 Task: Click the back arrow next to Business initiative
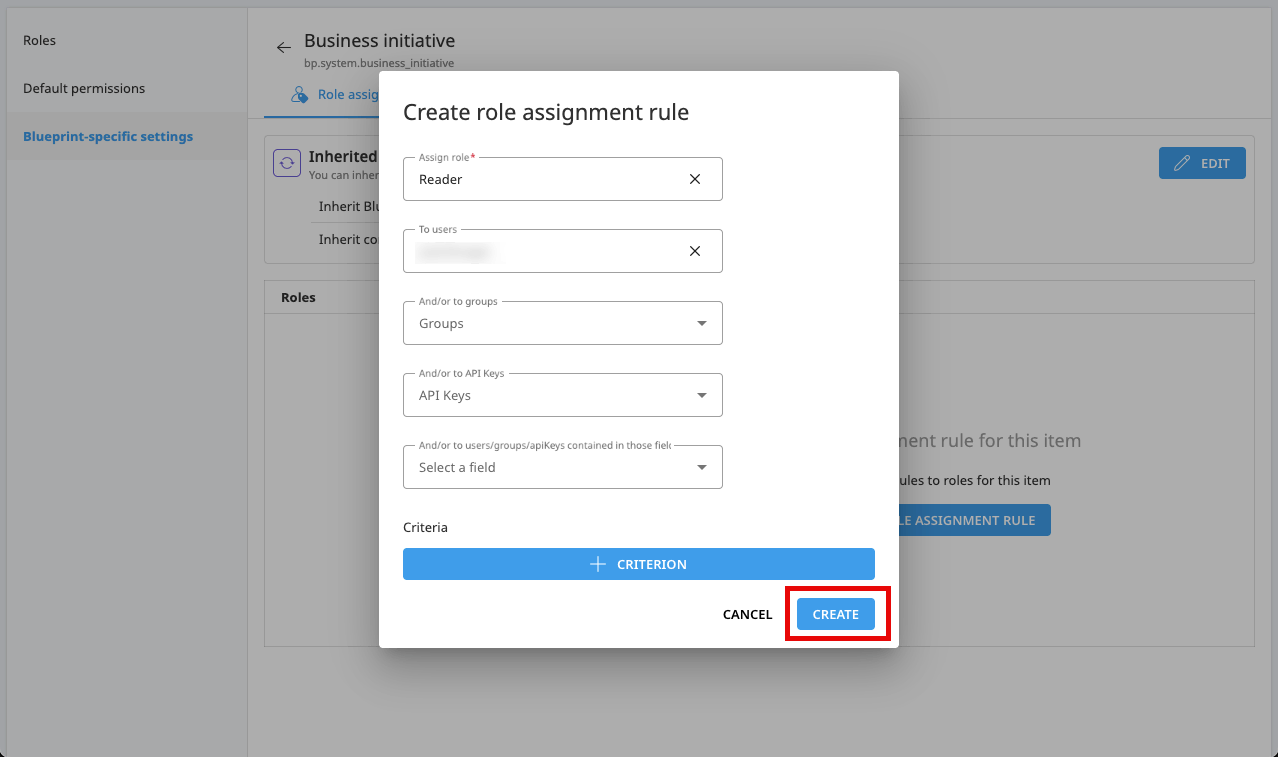pos(283,46)
